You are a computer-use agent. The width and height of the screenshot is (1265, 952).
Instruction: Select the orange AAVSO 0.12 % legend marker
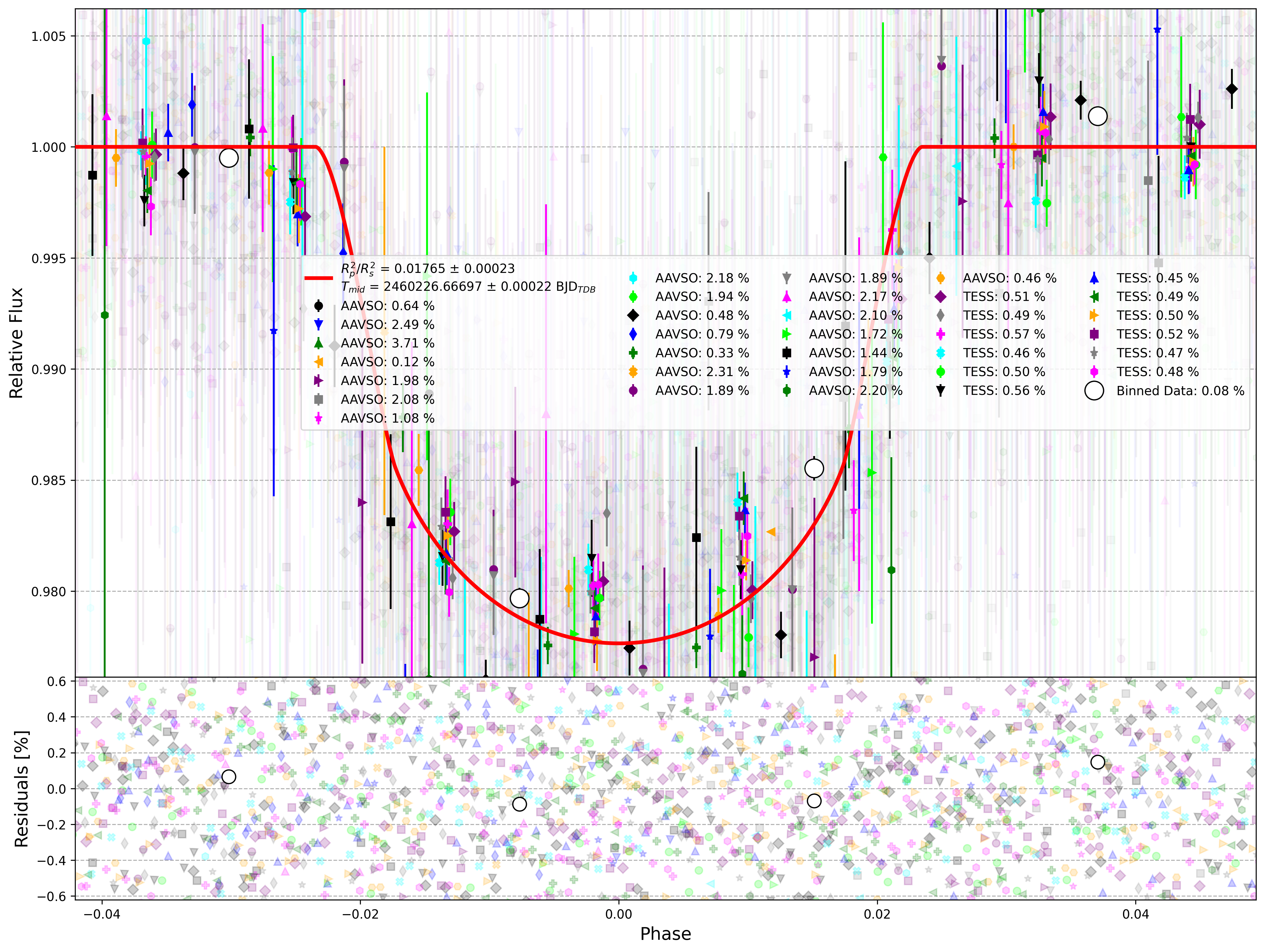(318, 361)
